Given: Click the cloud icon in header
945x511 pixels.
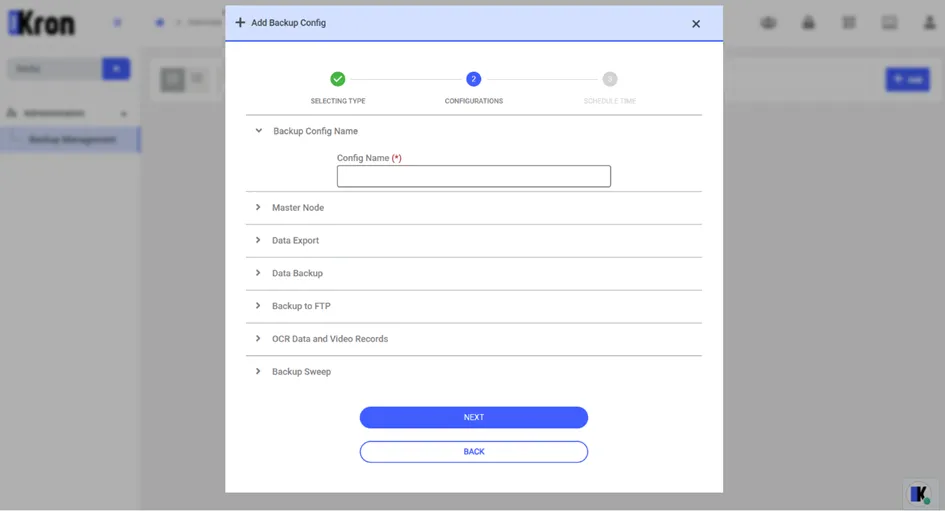Looking at the screenshot, I should pyautogui.click(x=768, y=23).
